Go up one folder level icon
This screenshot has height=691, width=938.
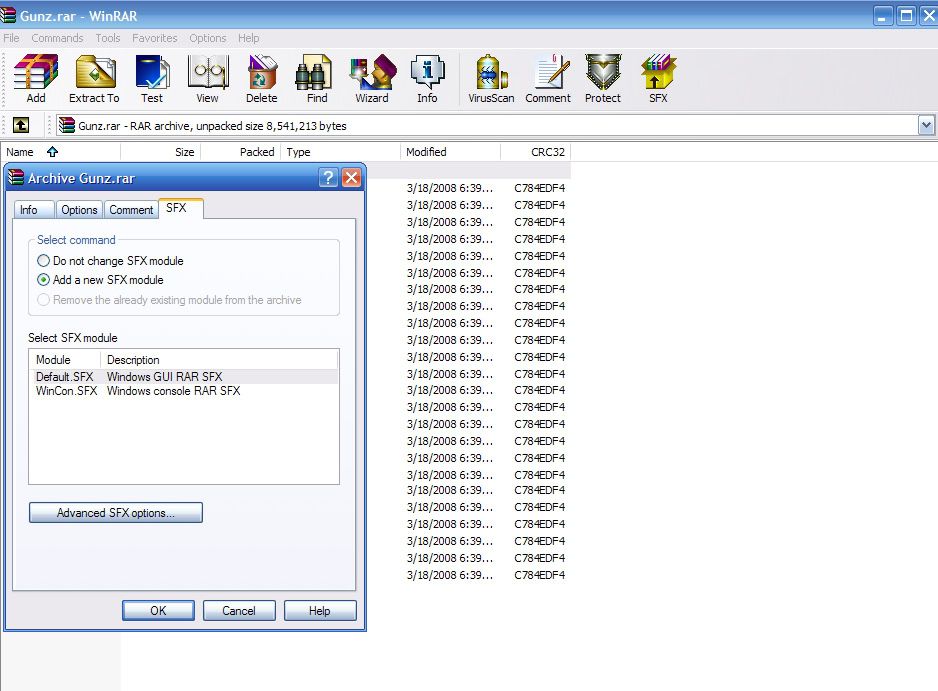pos(21,126)
